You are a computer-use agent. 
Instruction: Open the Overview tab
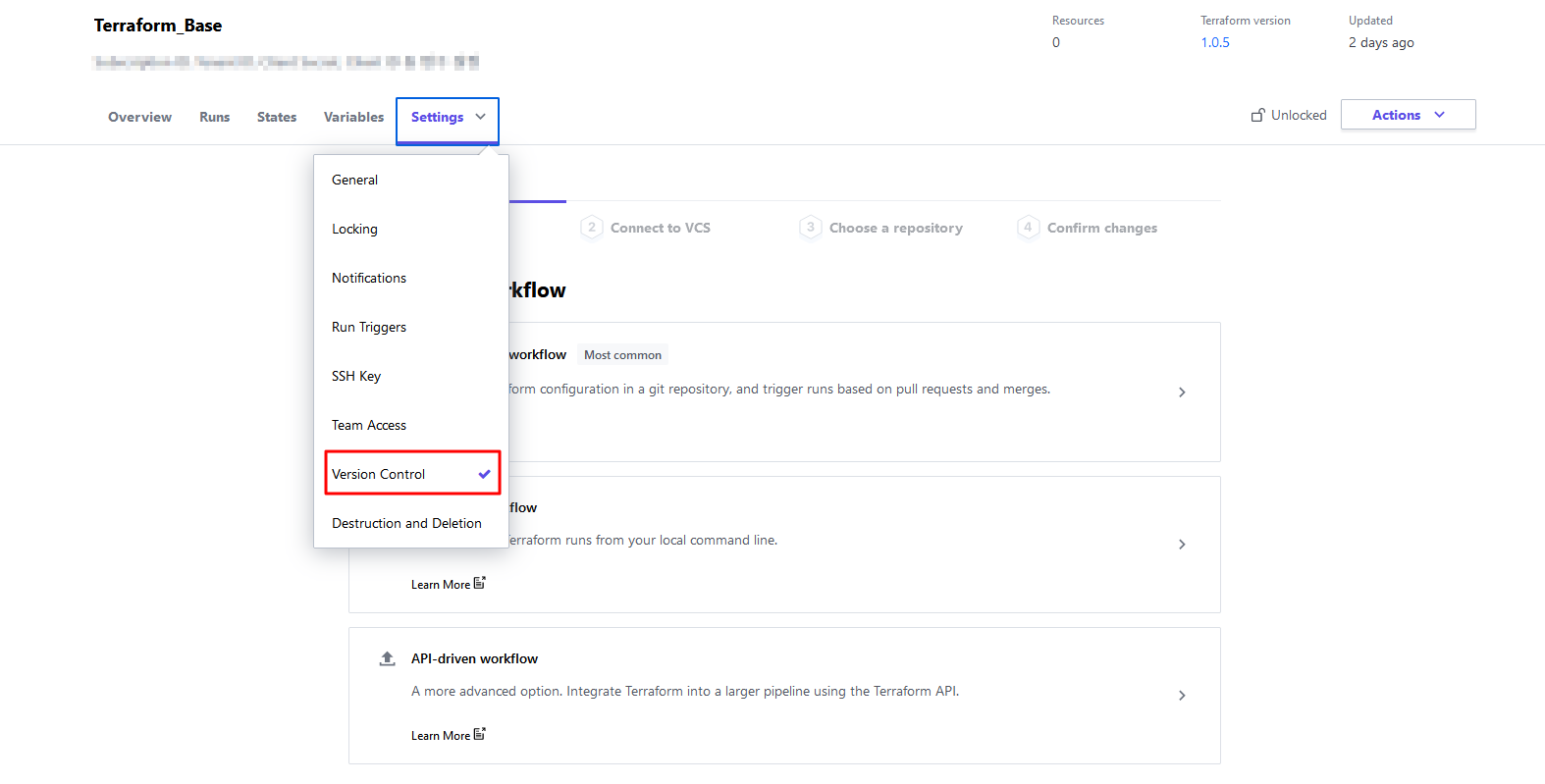click(x=139, y=117)
